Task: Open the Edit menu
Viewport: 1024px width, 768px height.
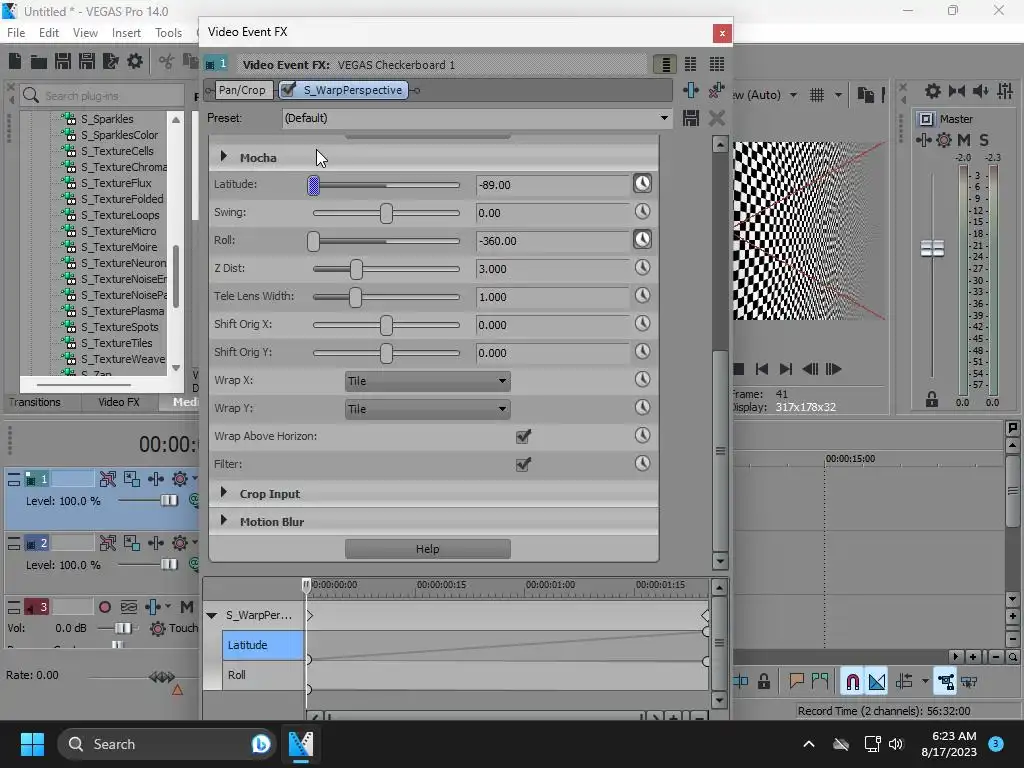Action: point(49,33)
